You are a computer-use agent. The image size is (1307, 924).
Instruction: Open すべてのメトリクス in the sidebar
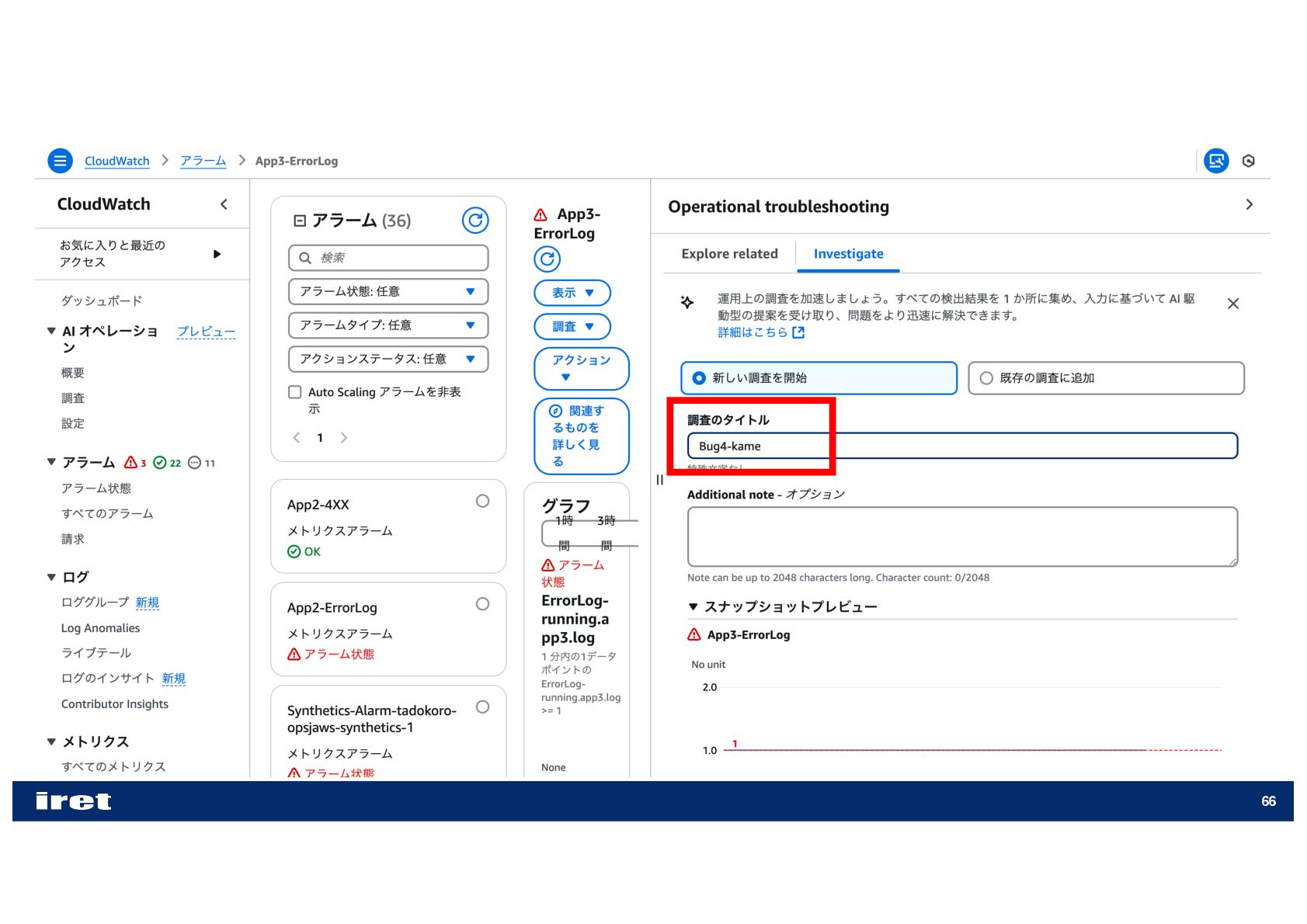click(113, 766)
